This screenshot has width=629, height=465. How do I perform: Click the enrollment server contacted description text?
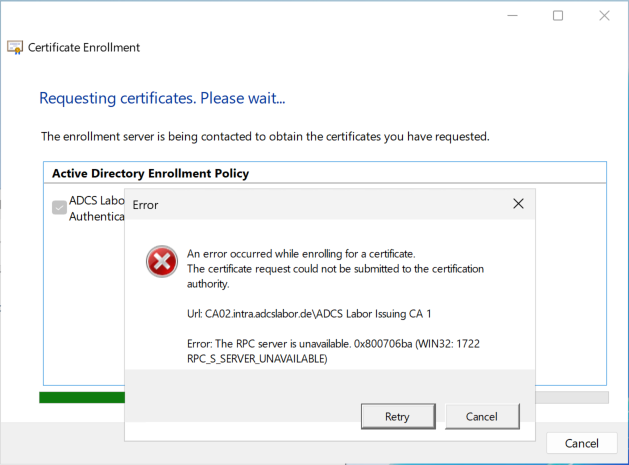(264, 135)
